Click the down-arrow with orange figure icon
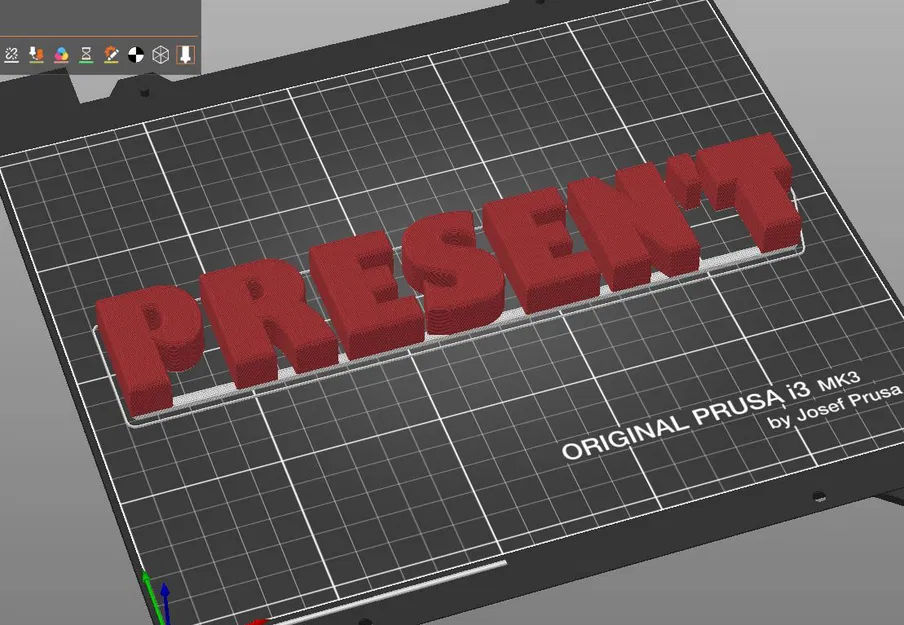Image resolution: width=904 pixels, height=625 pixels. coord(36,55)
